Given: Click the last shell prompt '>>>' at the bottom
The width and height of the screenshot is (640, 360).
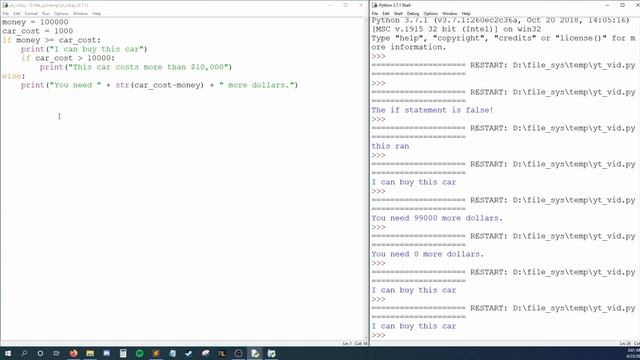Looking at the screenshot, I should 378,335.
